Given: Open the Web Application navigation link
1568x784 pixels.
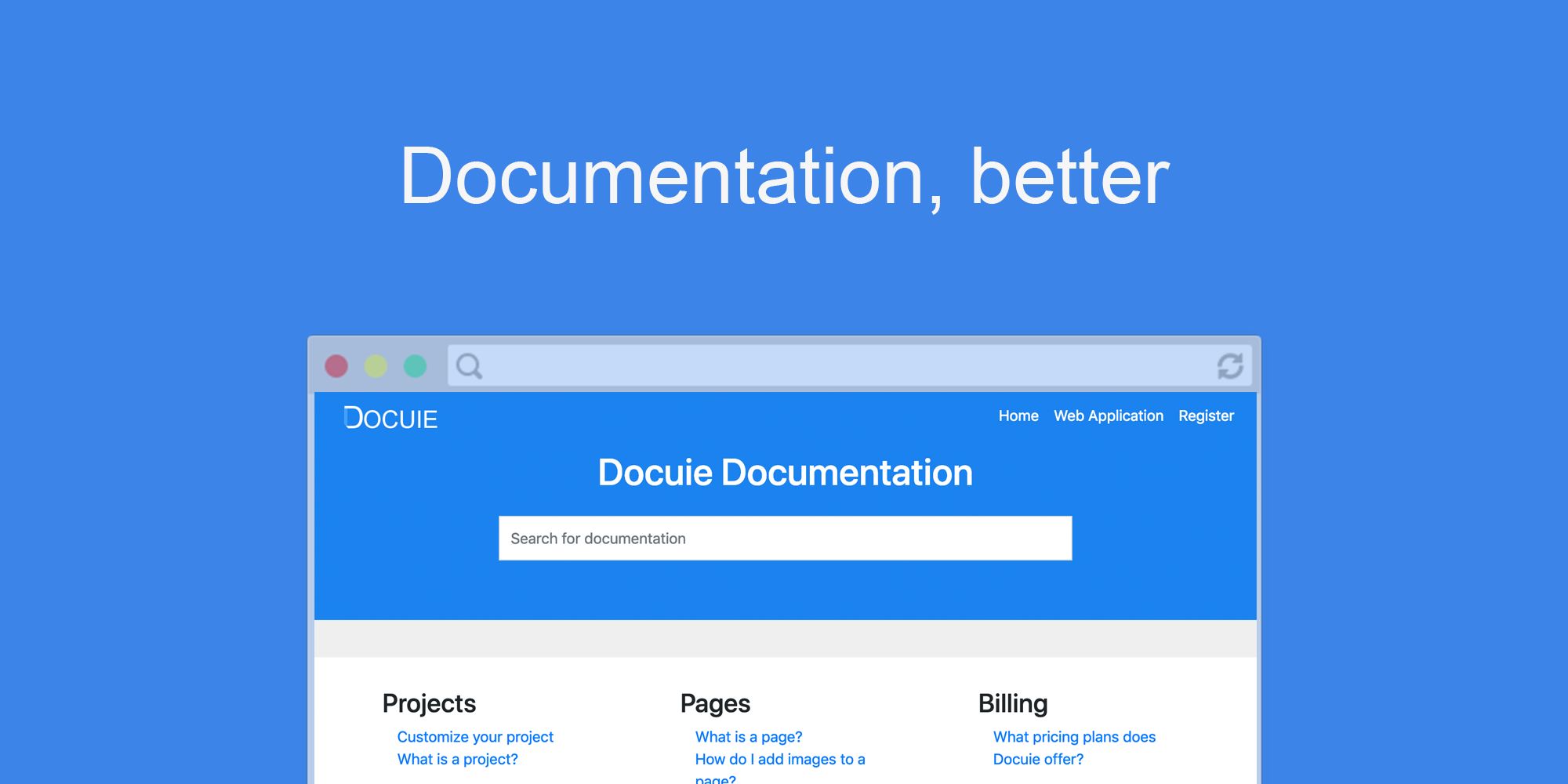Looking at the screenshot, I should [1109, 416].
